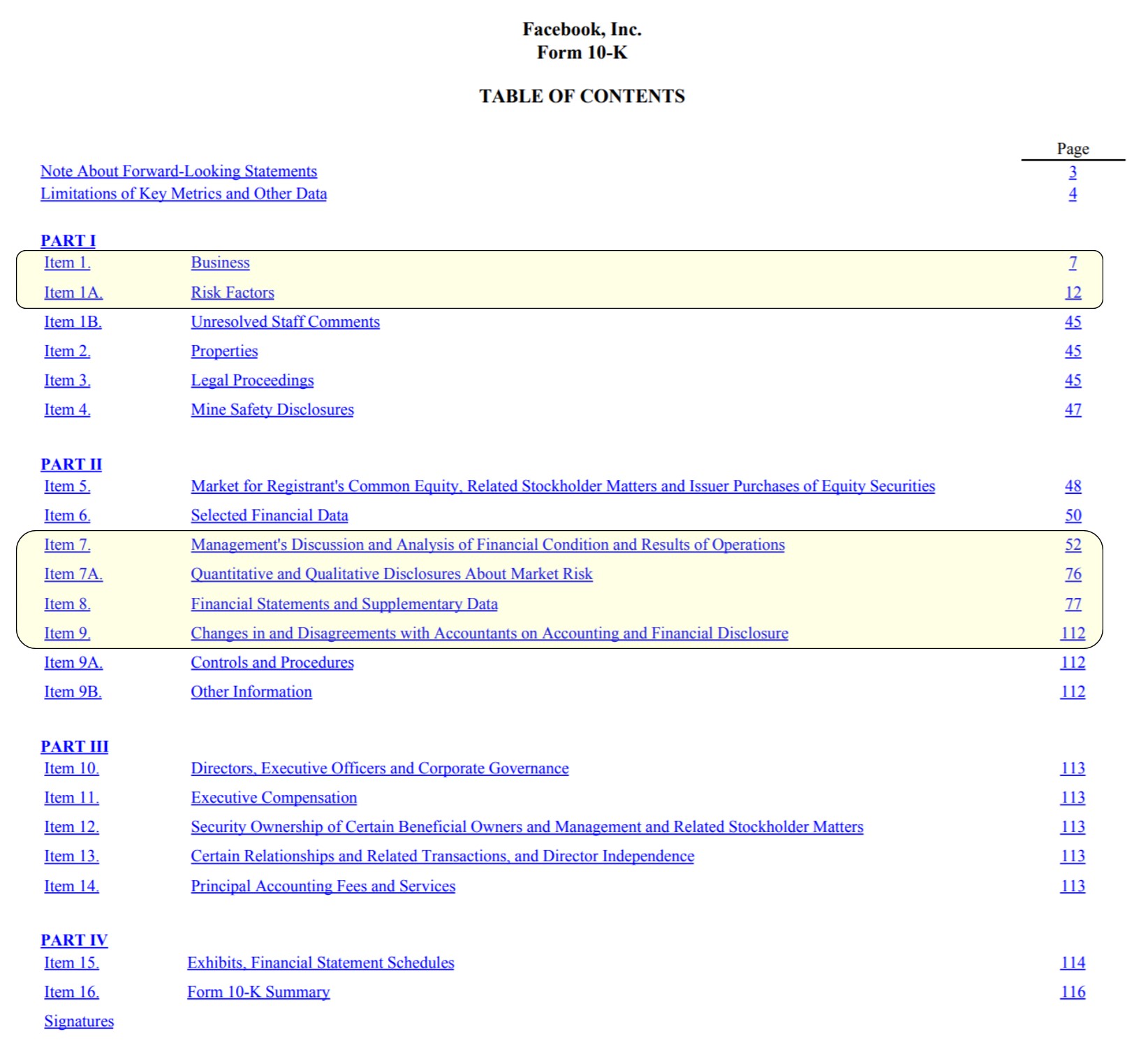Viewport: 1148px width, 1052px height.
Task: Click the 'Item 5.' label link
Action: (67, 486)
